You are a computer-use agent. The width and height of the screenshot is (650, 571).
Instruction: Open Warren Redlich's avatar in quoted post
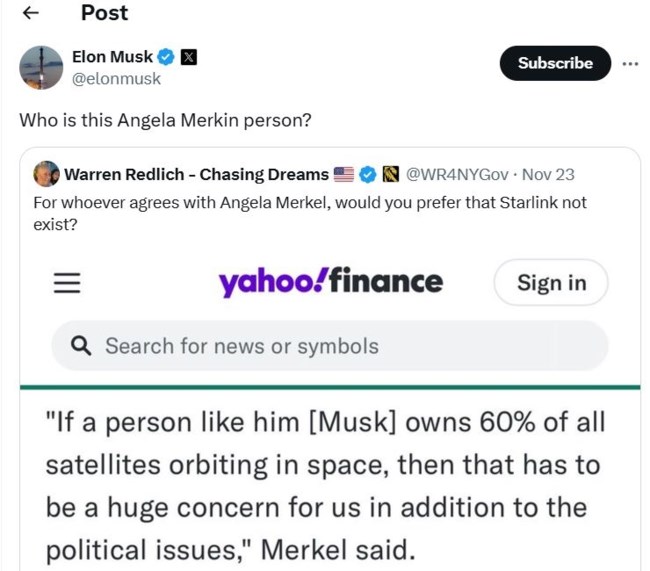(46, 174)
